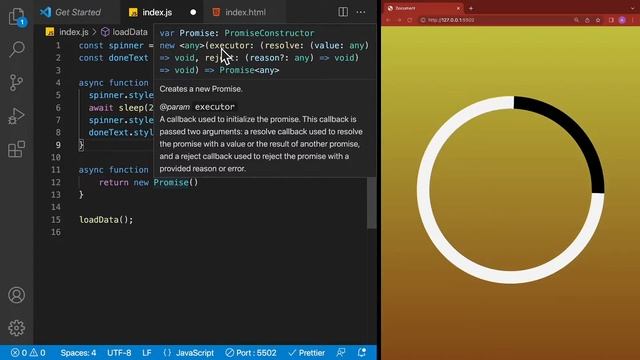Screen dimensions: 640x360
Task: Open errors and warnings problems panel
Action: 28,353
